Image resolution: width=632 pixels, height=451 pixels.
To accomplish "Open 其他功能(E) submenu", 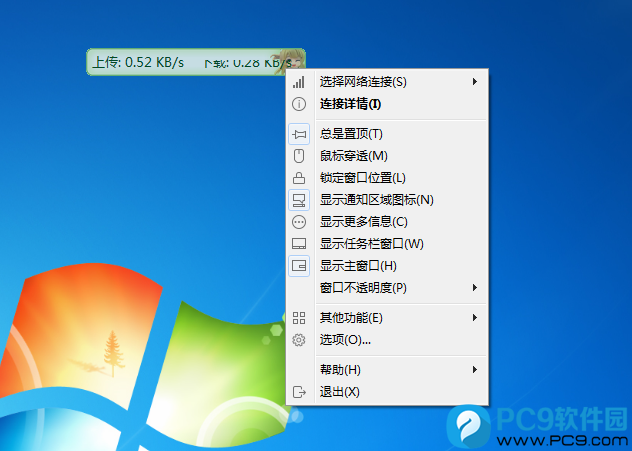I will point(387,318).
